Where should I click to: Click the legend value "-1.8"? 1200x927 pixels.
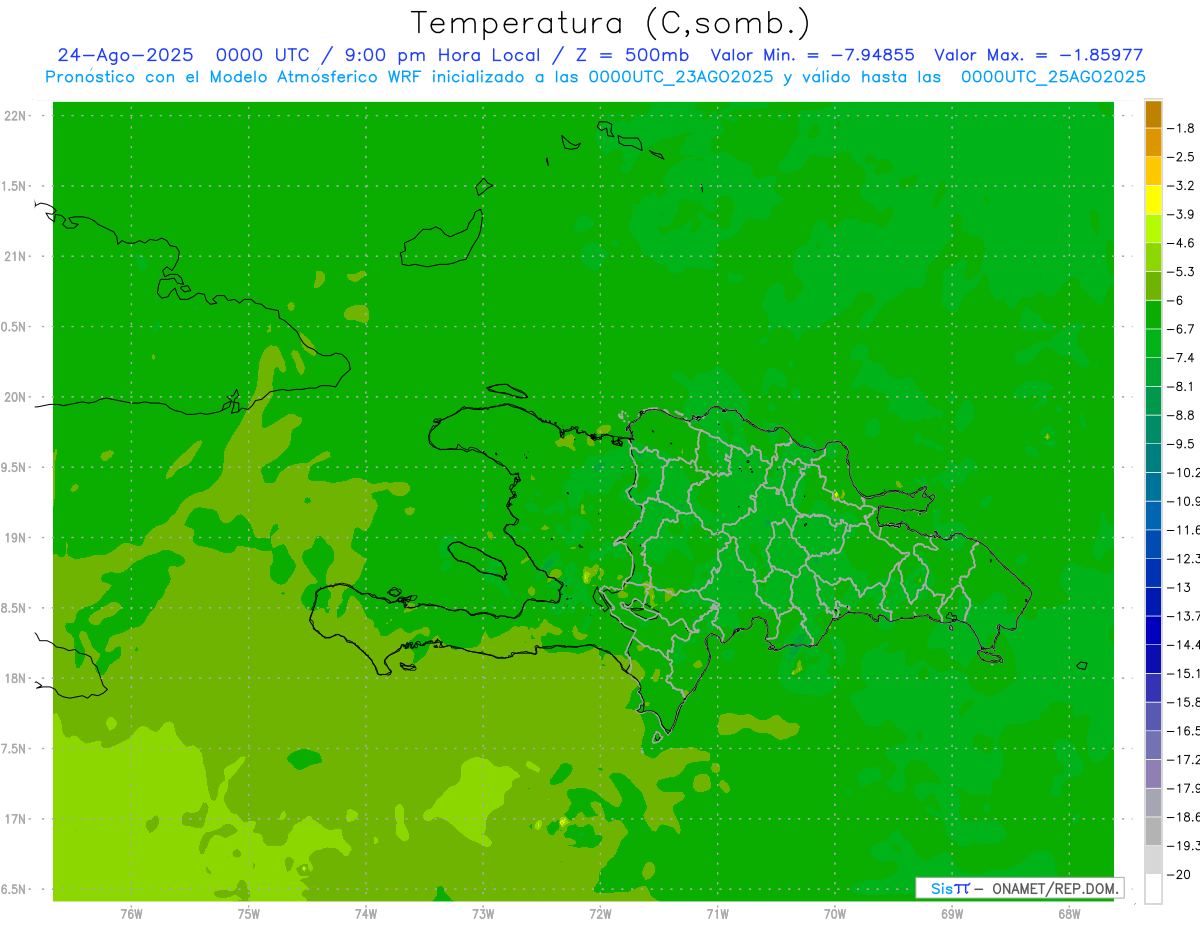click(1182, 128)
